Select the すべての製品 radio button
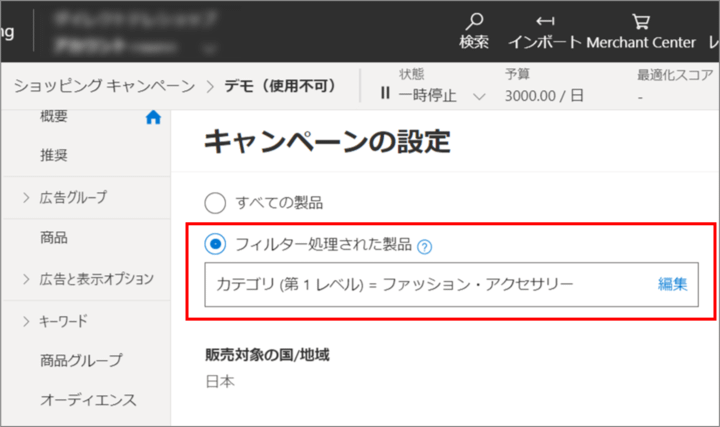The image size is (720, 427). 215,203
